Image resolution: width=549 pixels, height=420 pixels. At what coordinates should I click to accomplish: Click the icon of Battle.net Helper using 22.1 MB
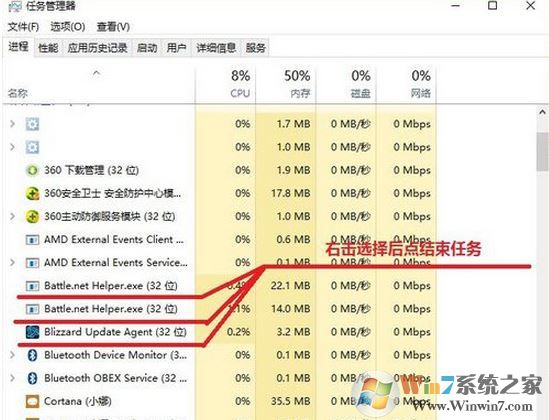point(33,286)
